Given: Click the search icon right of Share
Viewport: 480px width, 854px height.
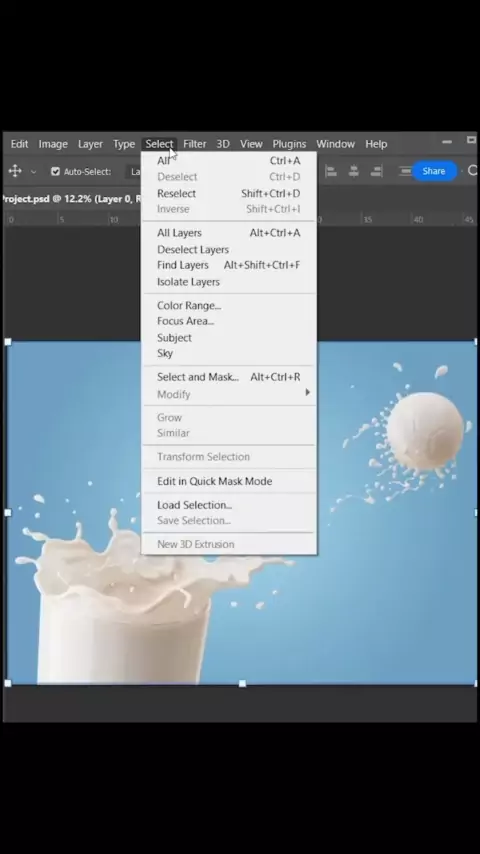Looking at the screenshot, I should (x=473, y=171).
